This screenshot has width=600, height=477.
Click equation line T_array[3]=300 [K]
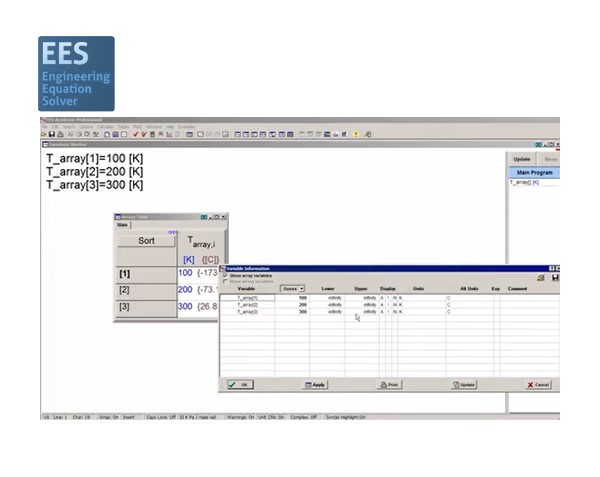pos(95,185)
